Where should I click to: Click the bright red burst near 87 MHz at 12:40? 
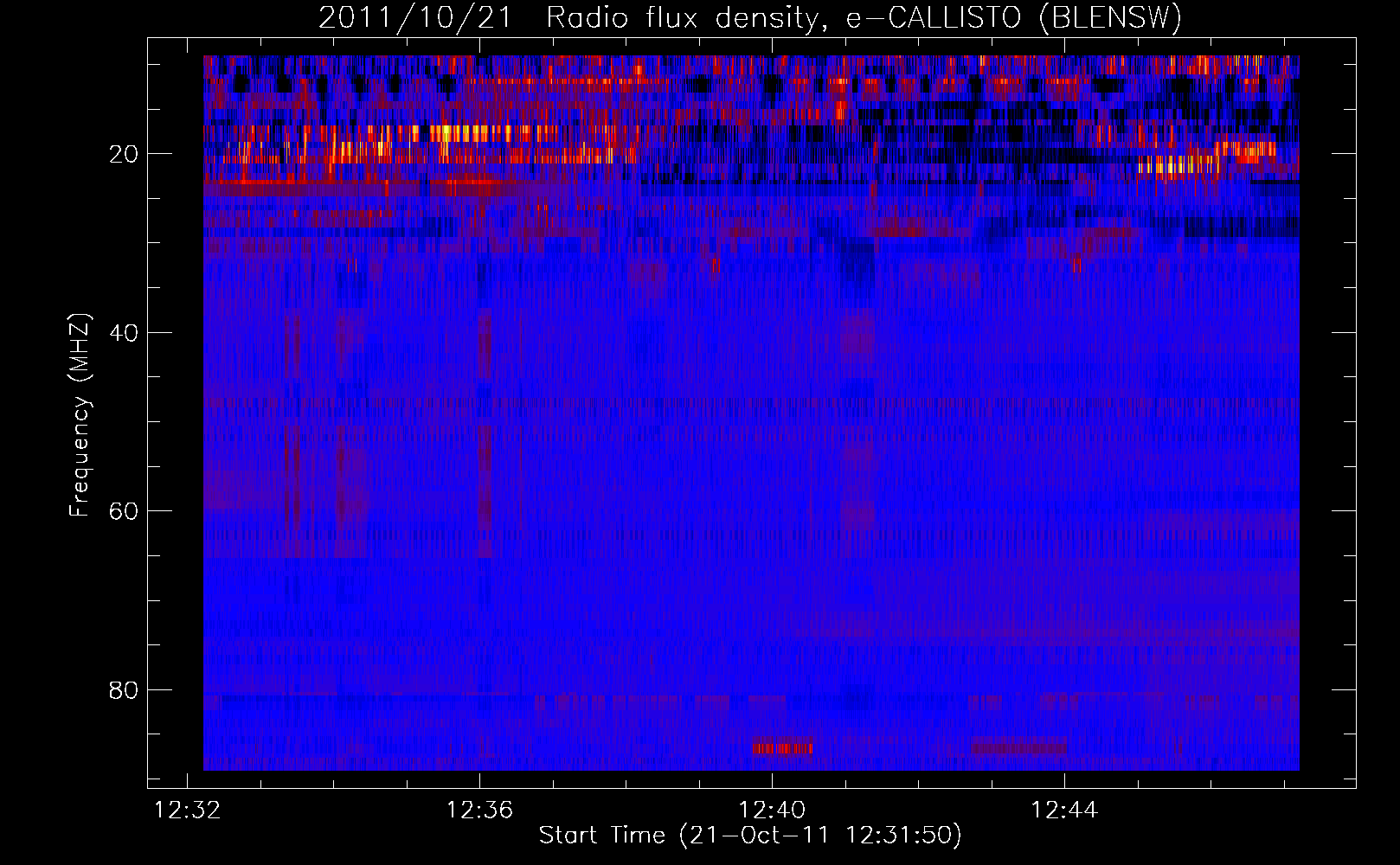coord(783,747)
